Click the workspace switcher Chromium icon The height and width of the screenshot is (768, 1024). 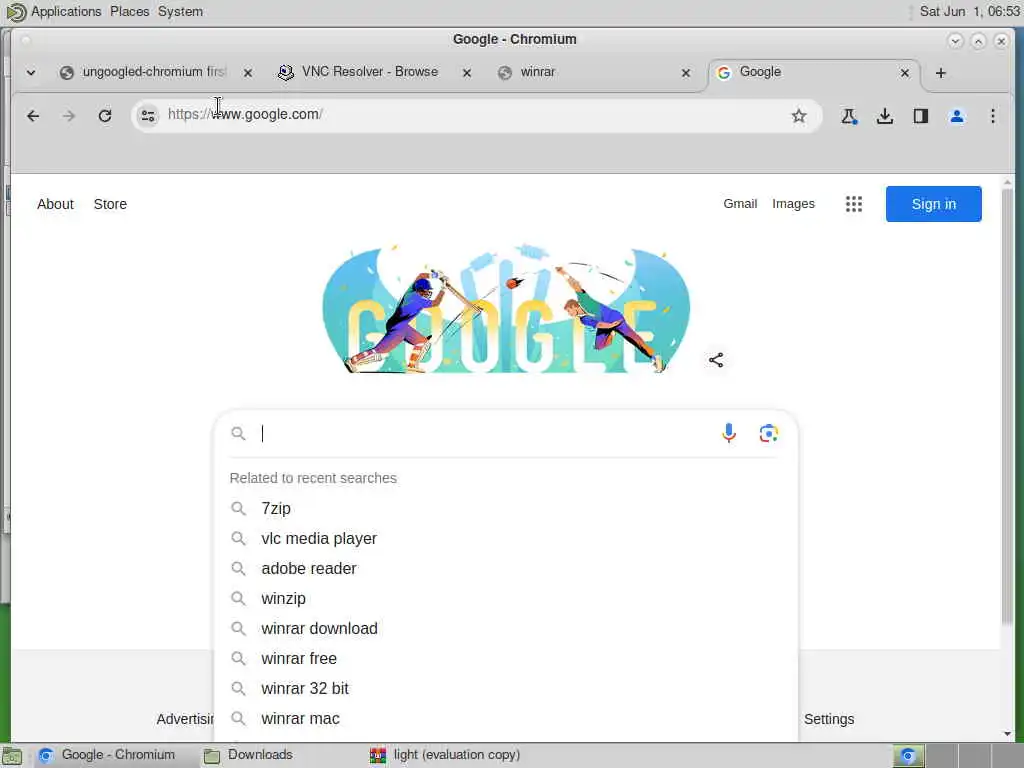click(x=908, y=756)
